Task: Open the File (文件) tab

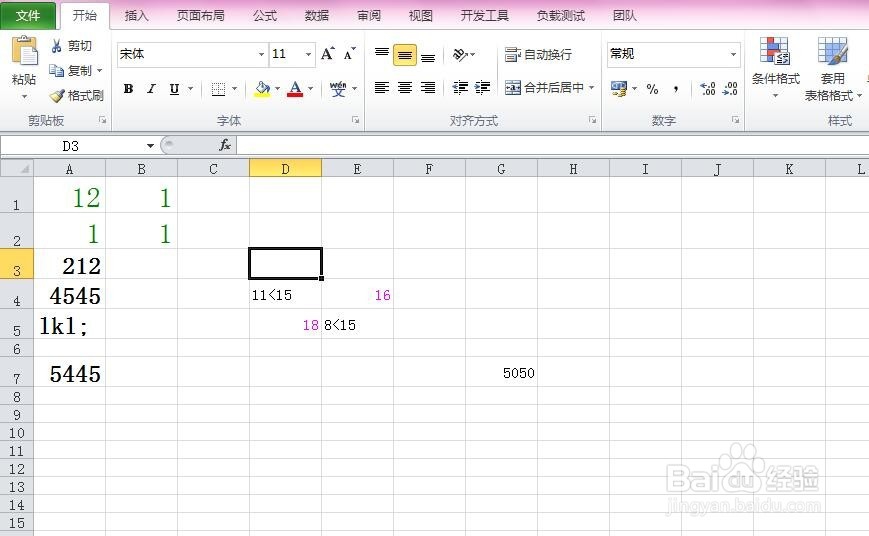Action: click(x=28, y=16)
